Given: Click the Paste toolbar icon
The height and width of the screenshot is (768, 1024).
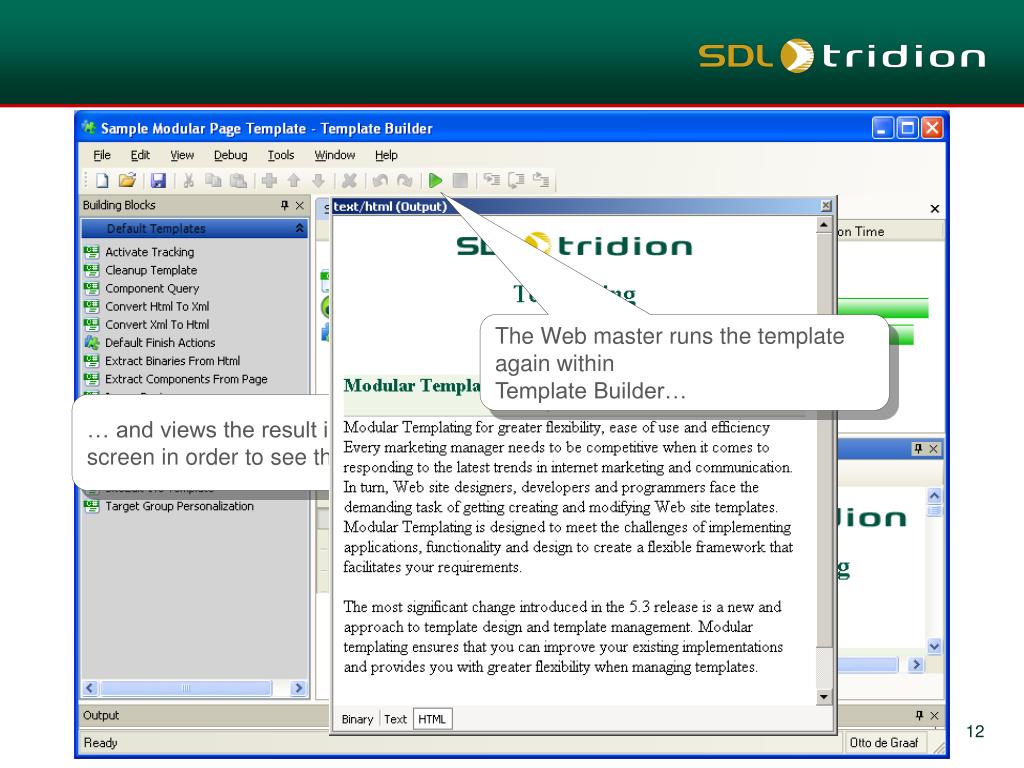Looking at the screenshot, I should coord(238,180).
